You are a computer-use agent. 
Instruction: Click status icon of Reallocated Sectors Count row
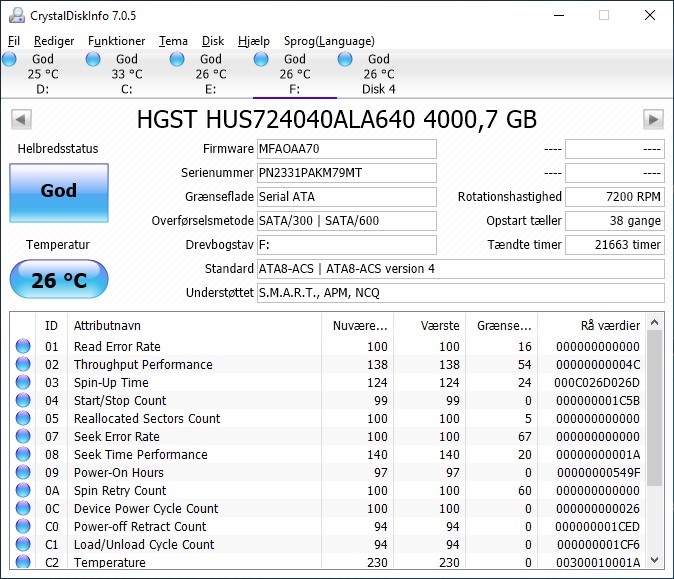(x=23, y=418)
